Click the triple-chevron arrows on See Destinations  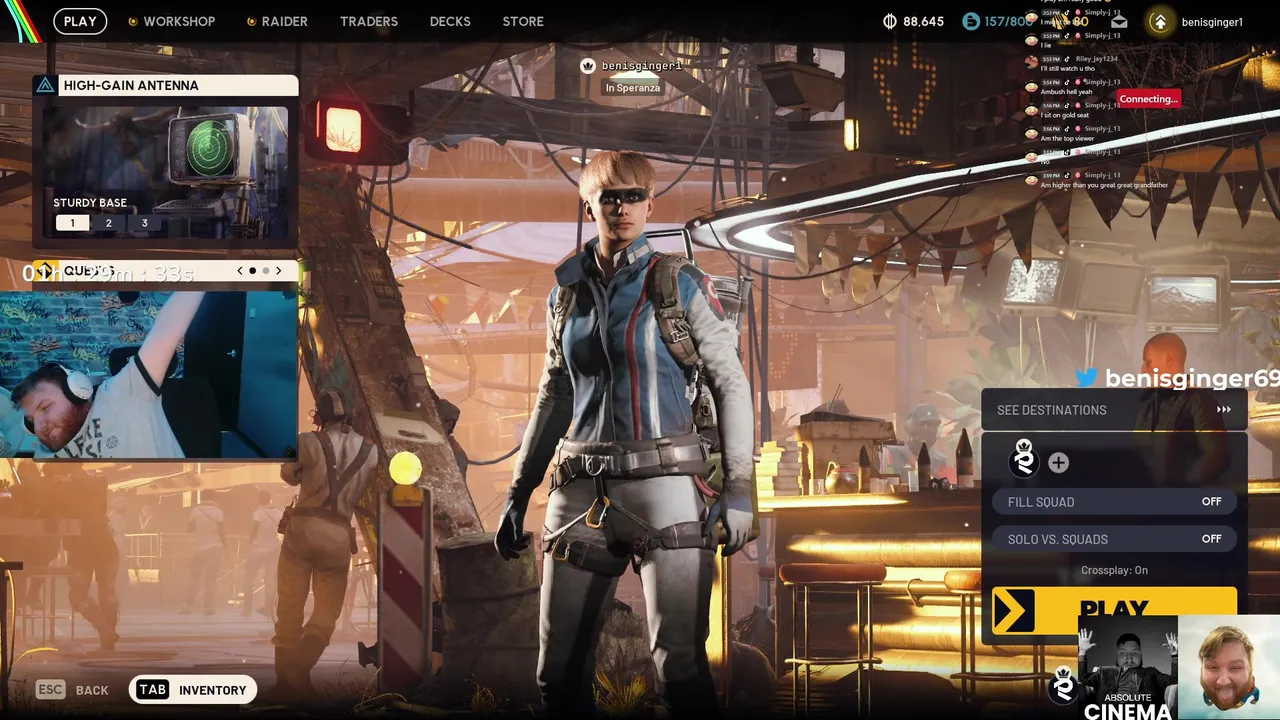pyautogui.click(x=1223, y=410)
